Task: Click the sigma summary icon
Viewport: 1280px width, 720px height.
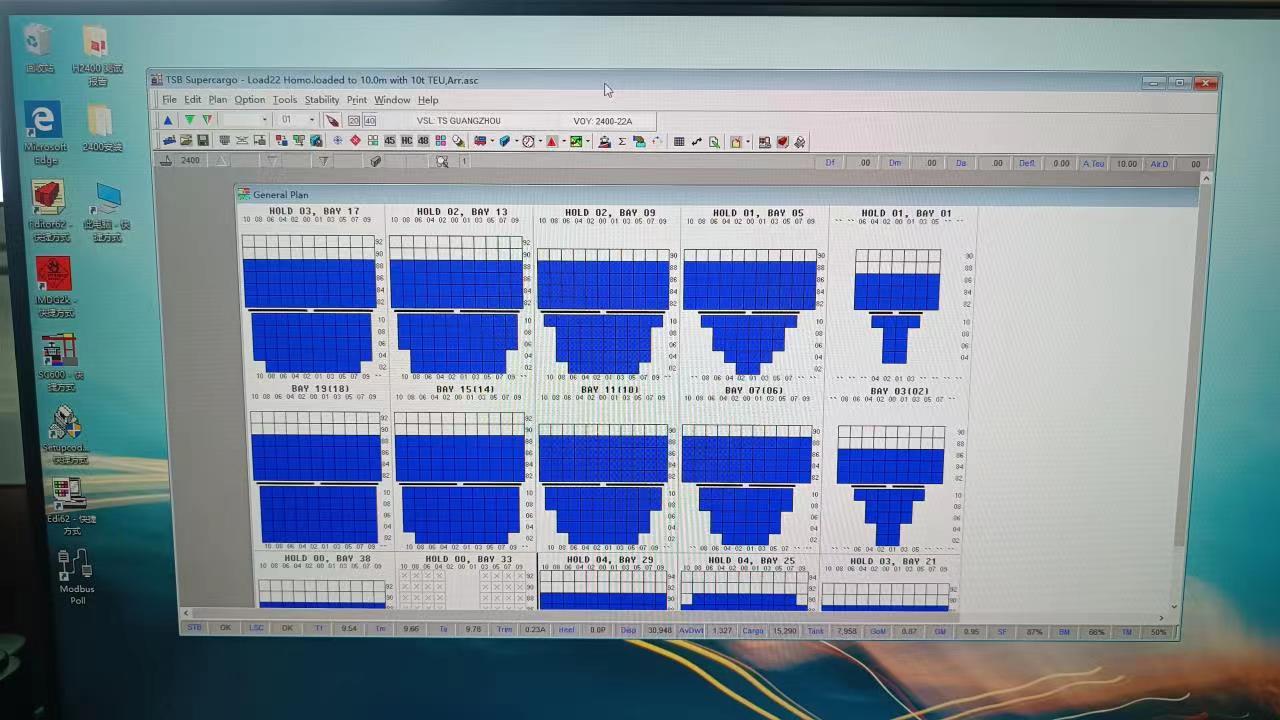Action: coord(621,142)
